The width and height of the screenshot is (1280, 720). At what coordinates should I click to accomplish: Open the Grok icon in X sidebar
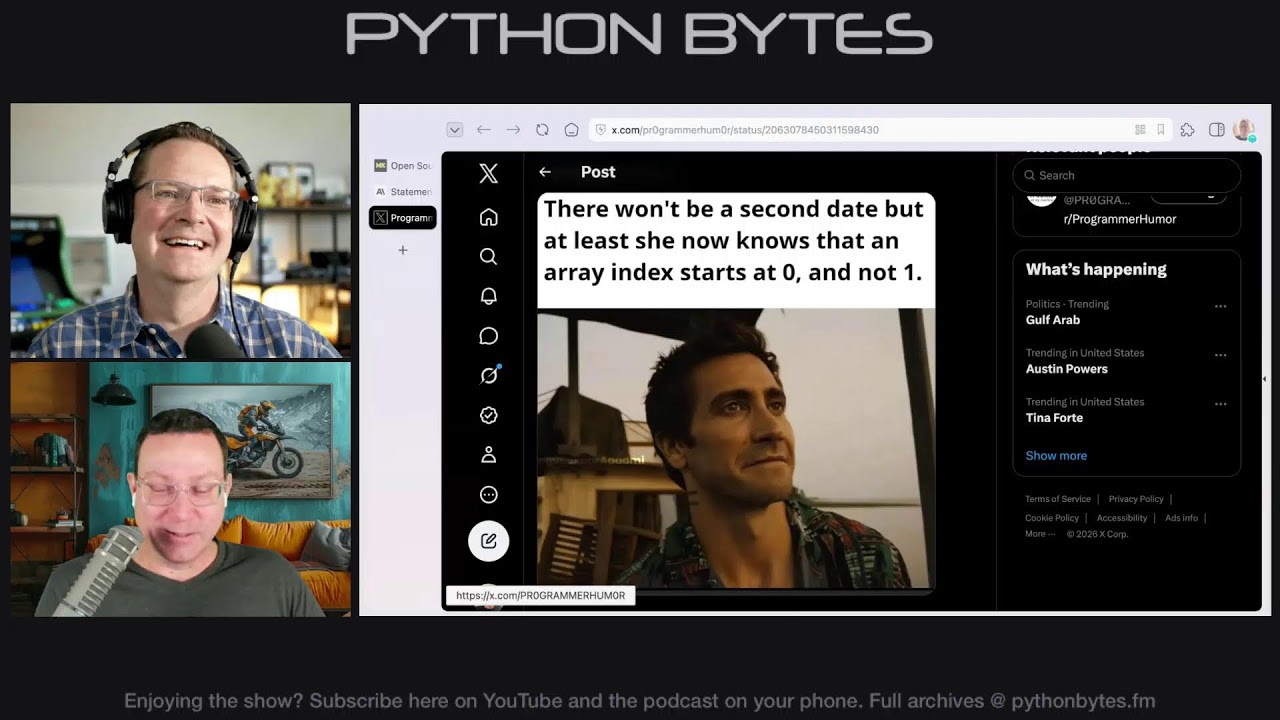(x=489, y=375)
